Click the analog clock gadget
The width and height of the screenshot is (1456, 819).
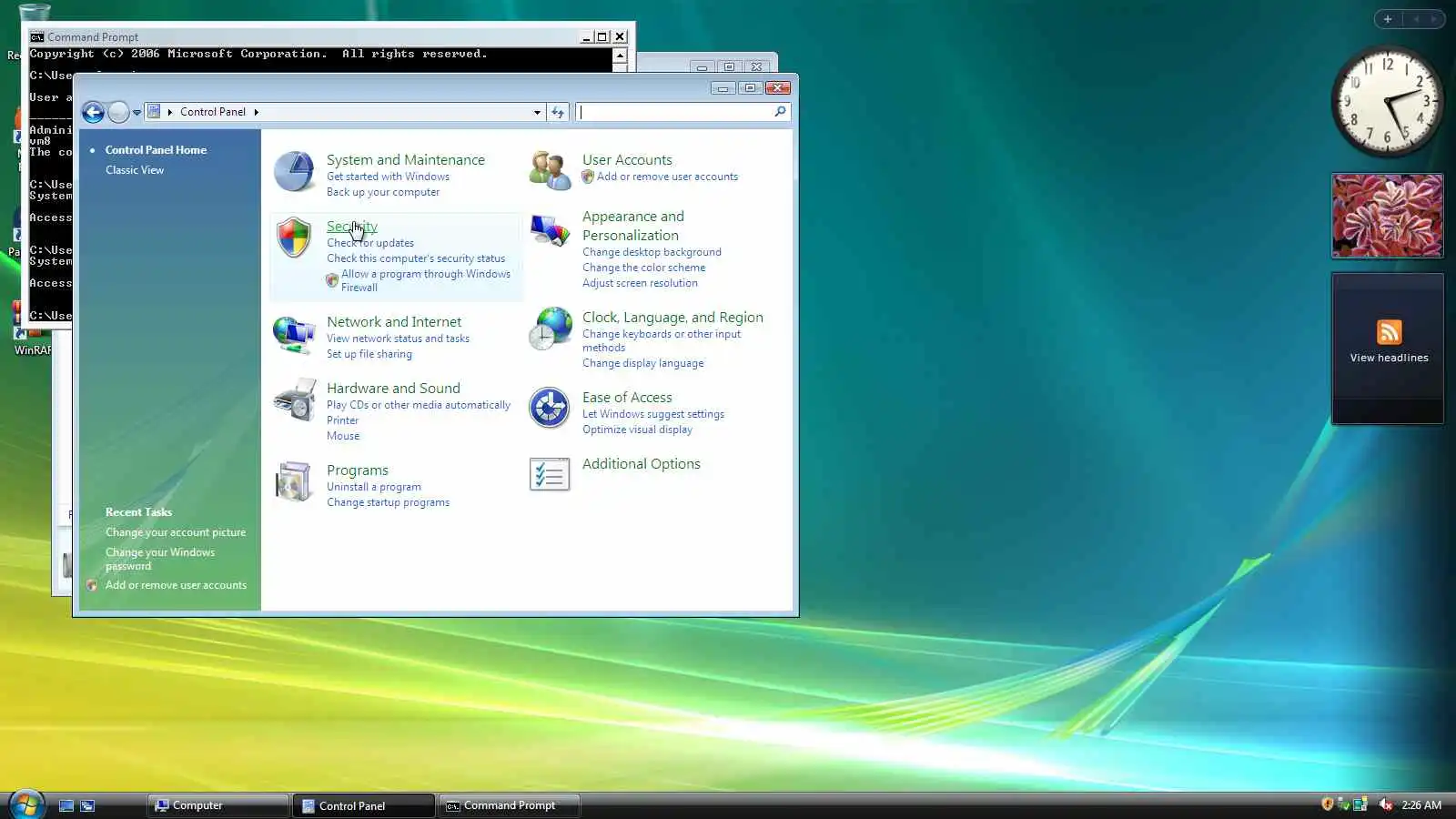(1387, 102)
